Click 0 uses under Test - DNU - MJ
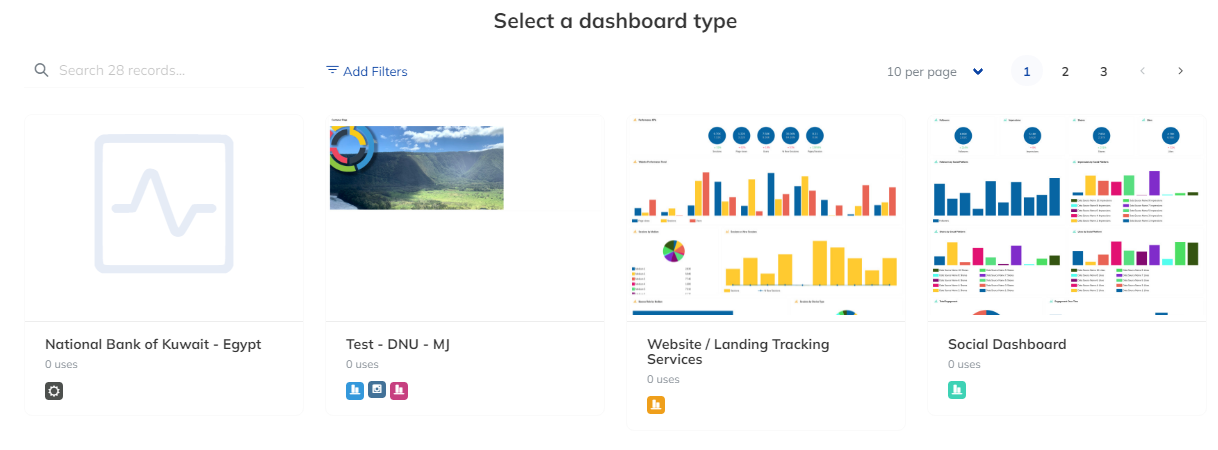1218x450 pixels. (362, 365)
